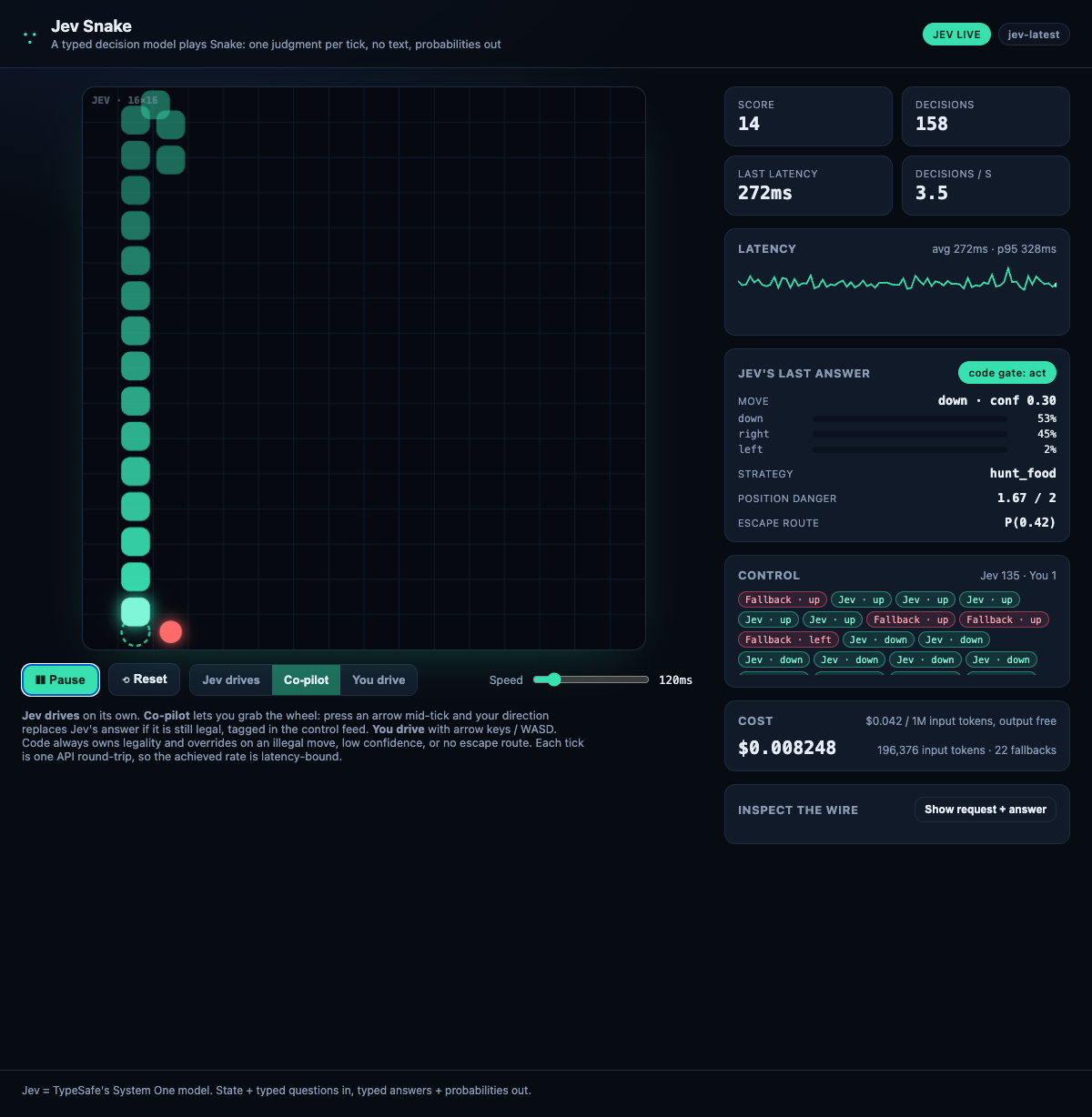Click the 'Fallback · left' control chip
This screenshot has width=1092, height=1117.
tap(788, 639)
